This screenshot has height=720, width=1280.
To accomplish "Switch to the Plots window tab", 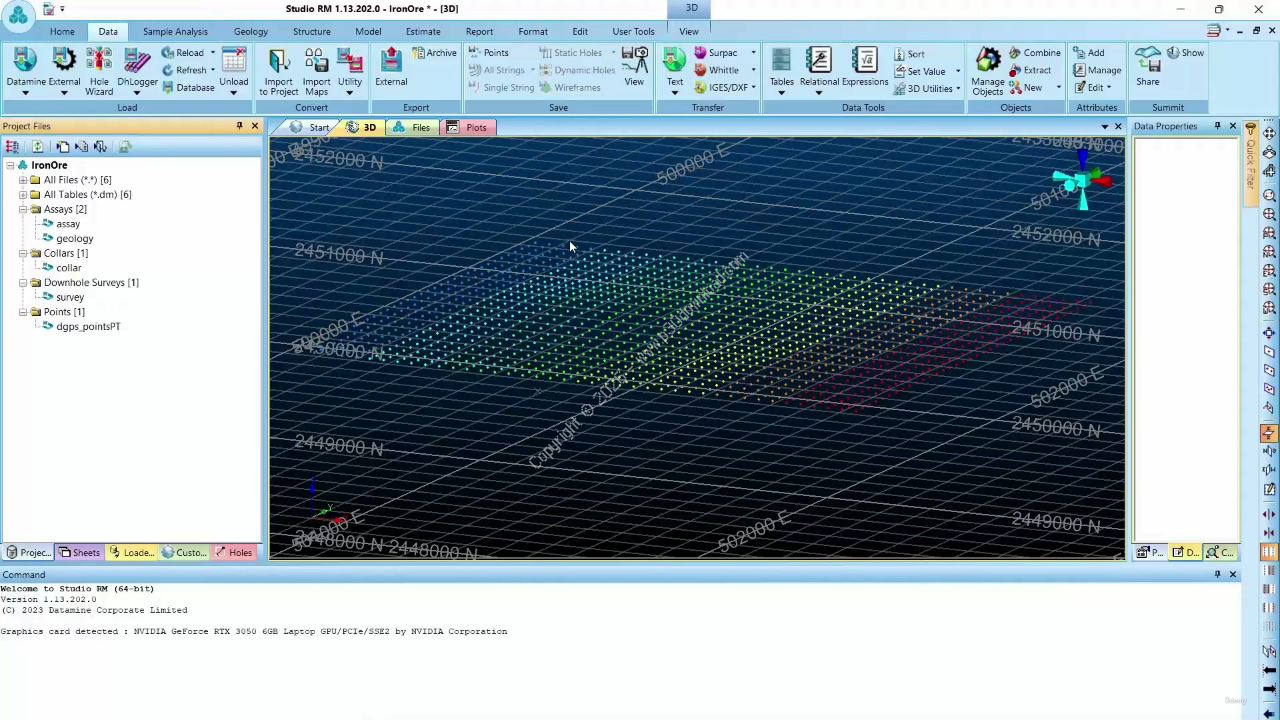I will click(x=466, y=128).
